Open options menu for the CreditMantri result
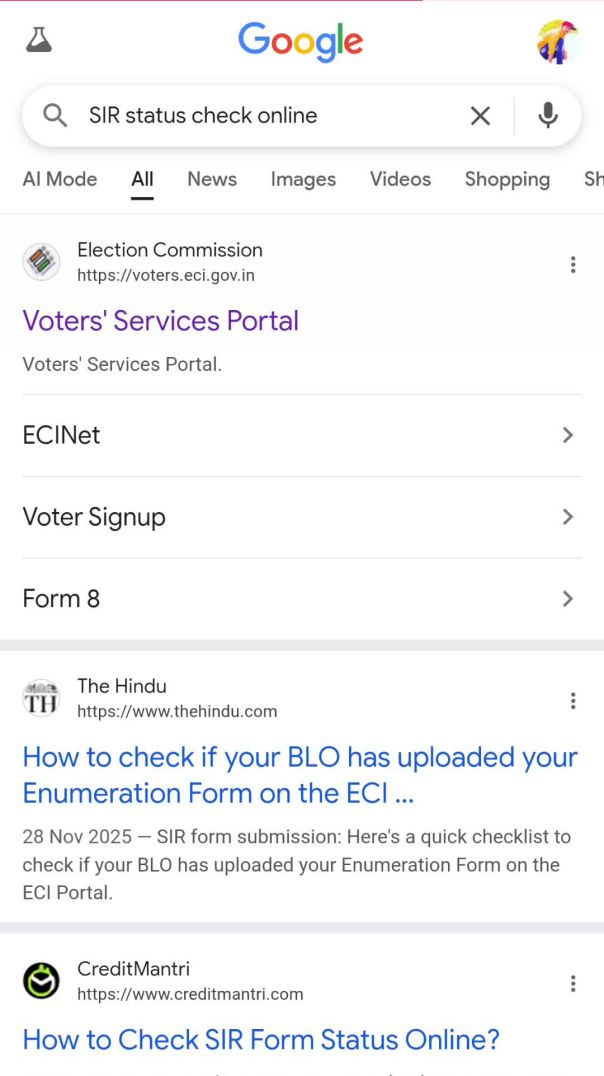 [573, 983]
